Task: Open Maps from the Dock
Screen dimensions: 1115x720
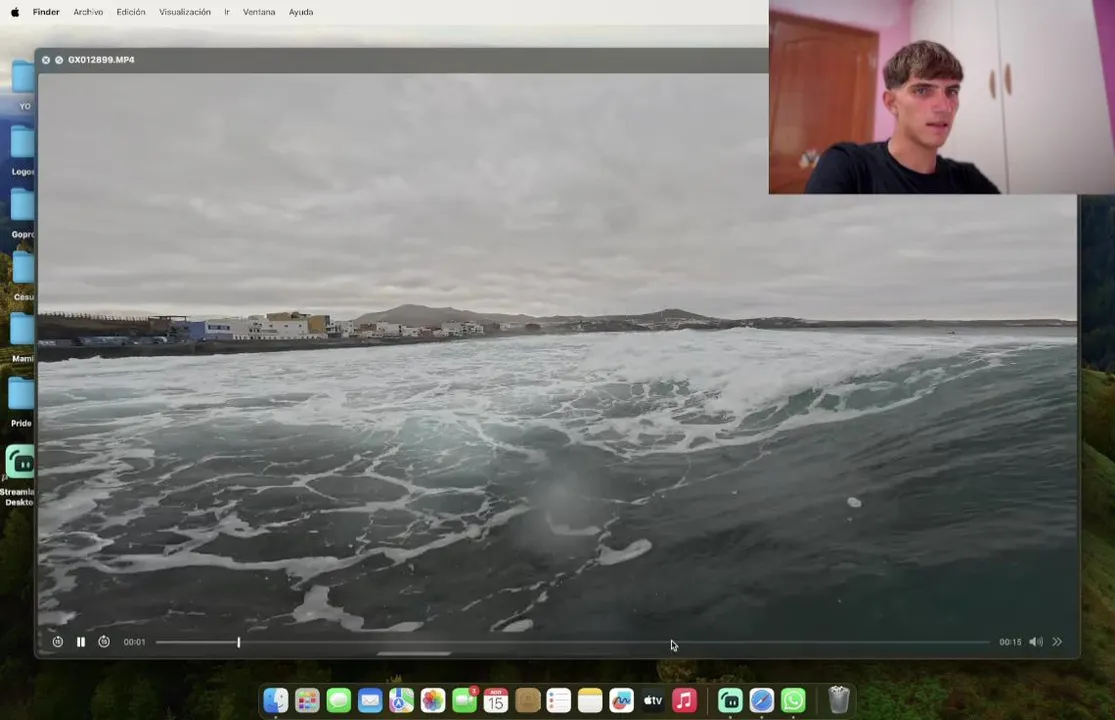Action: (401, 701)
